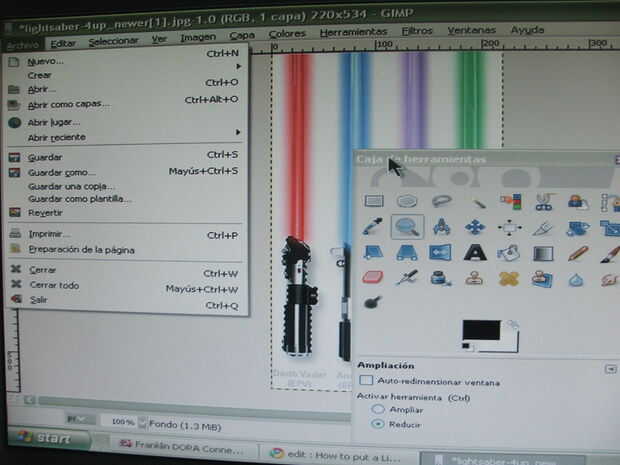Click the swap foreground/background colors arrow
The height and width of the screenshot is (465, 620).
512,325
